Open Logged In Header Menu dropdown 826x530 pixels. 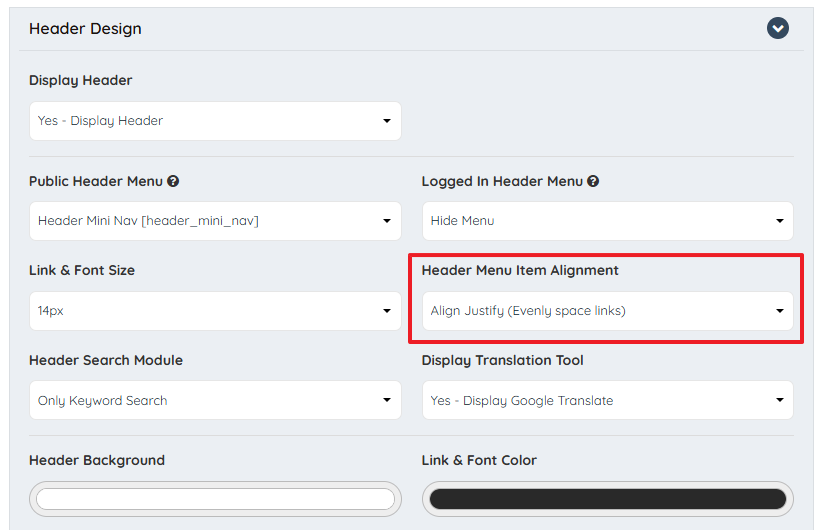click(x=607, y=221)
